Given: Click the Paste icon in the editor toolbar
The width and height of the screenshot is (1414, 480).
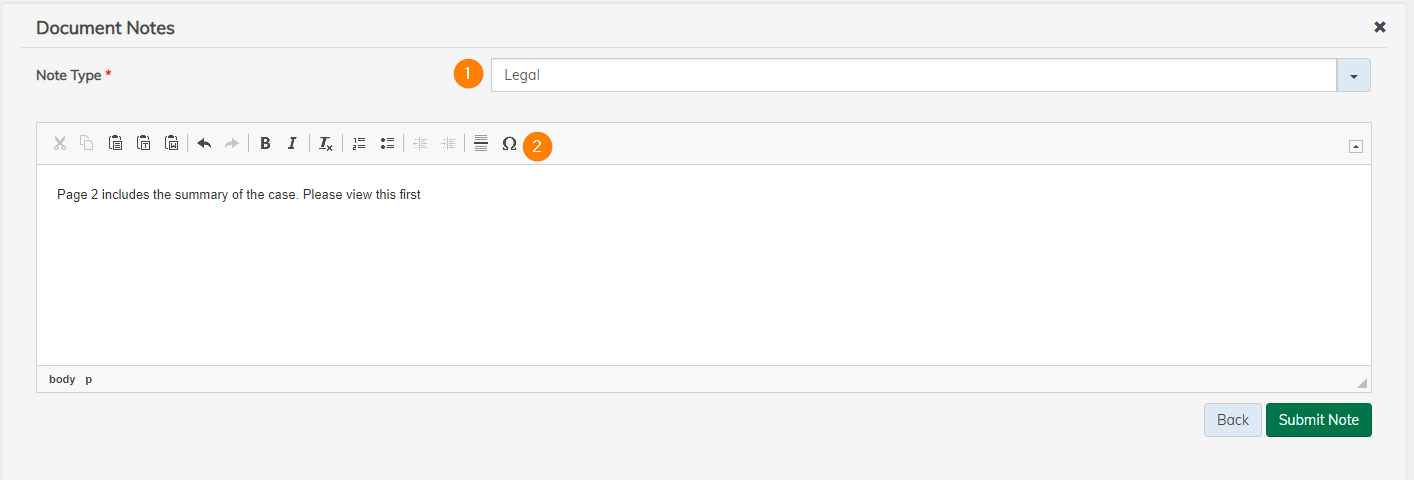Looking at the screenshot, I should click(116, 144).
